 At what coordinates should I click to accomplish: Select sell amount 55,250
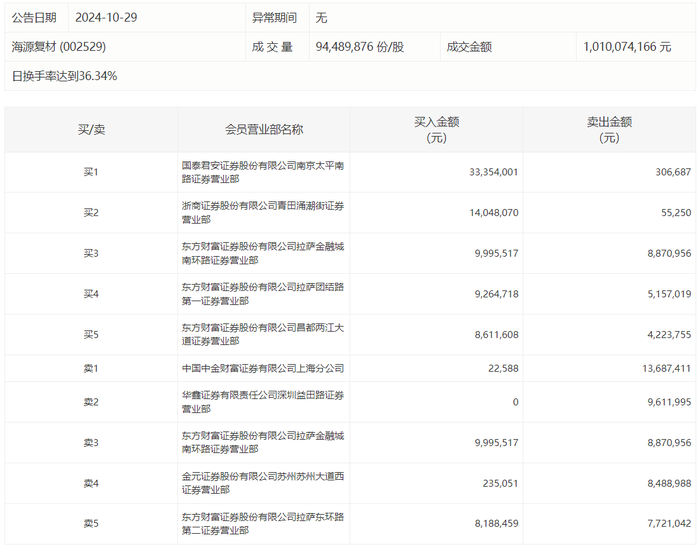676,212
